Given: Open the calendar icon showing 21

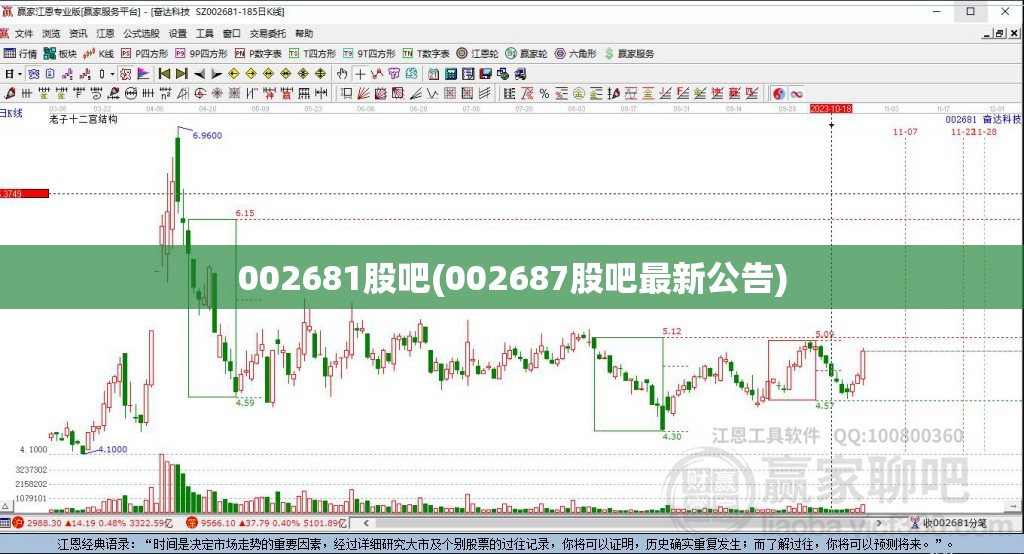Looking at the screenshot, I should click(x=434, y=74).
